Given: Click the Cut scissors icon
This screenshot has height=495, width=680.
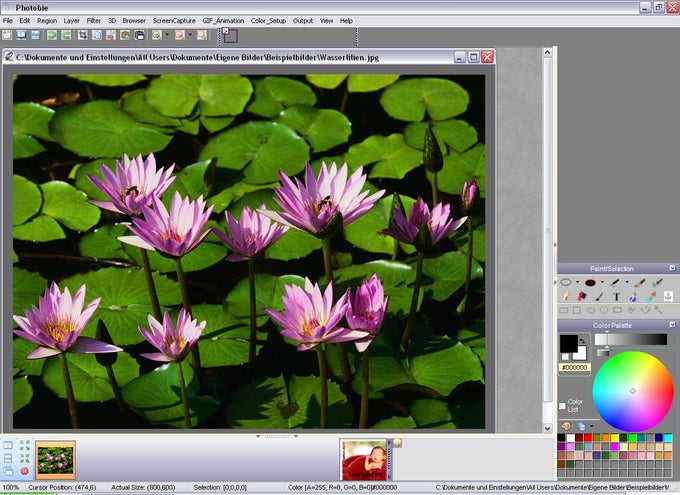Looking at the screenshot, I should click(x=111, y=35).
